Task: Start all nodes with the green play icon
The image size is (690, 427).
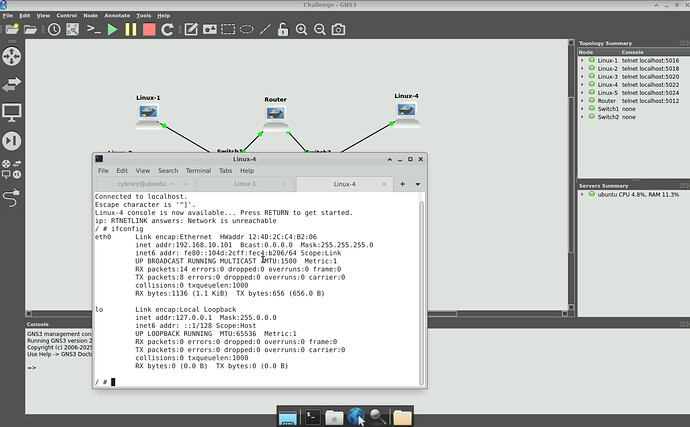Action: 111,30
